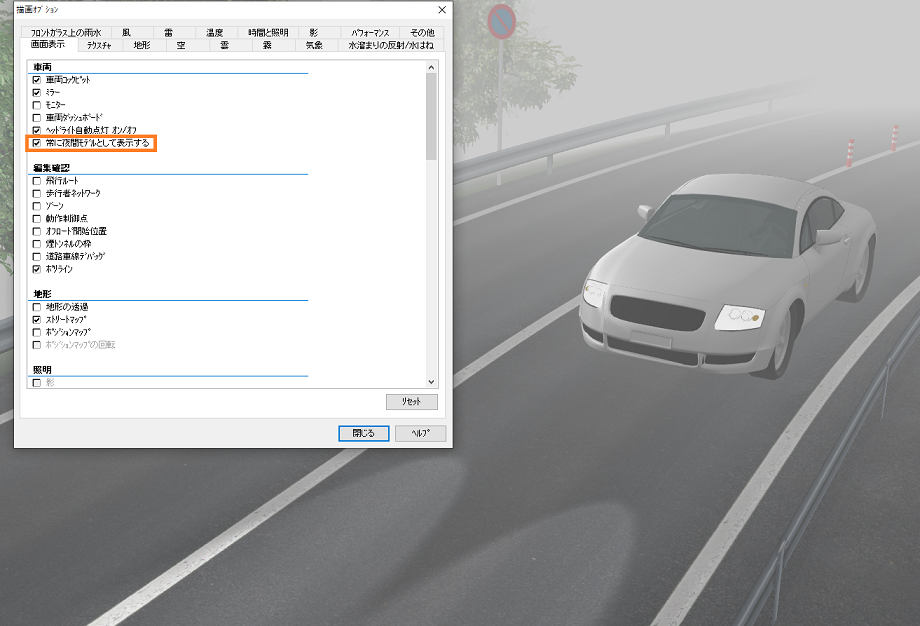Open help with the ヘルプ button
The width and height of the screenshot is (920, 626).
[x=420, y=434]
